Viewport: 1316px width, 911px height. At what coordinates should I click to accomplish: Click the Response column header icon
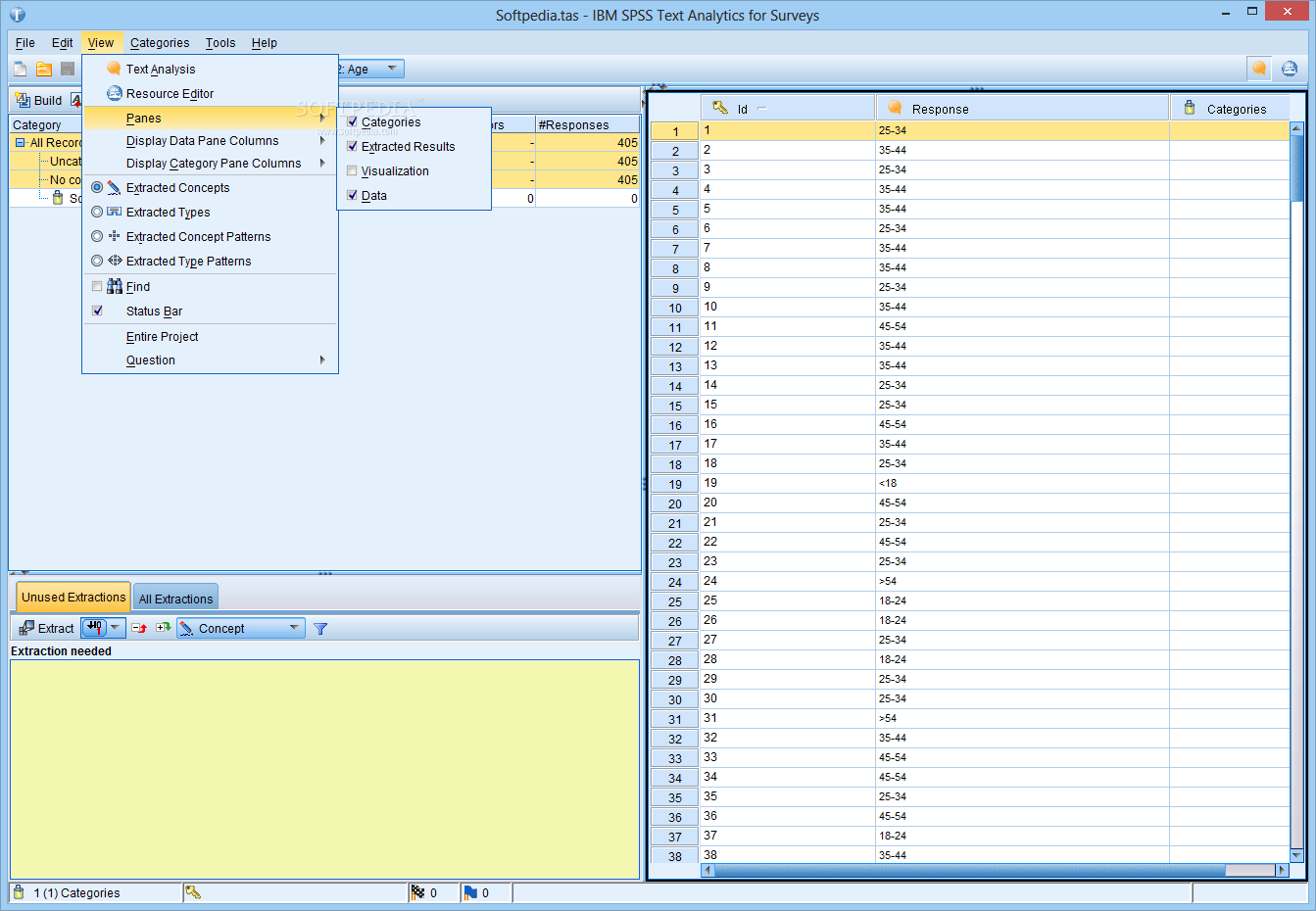pos(895,108)
